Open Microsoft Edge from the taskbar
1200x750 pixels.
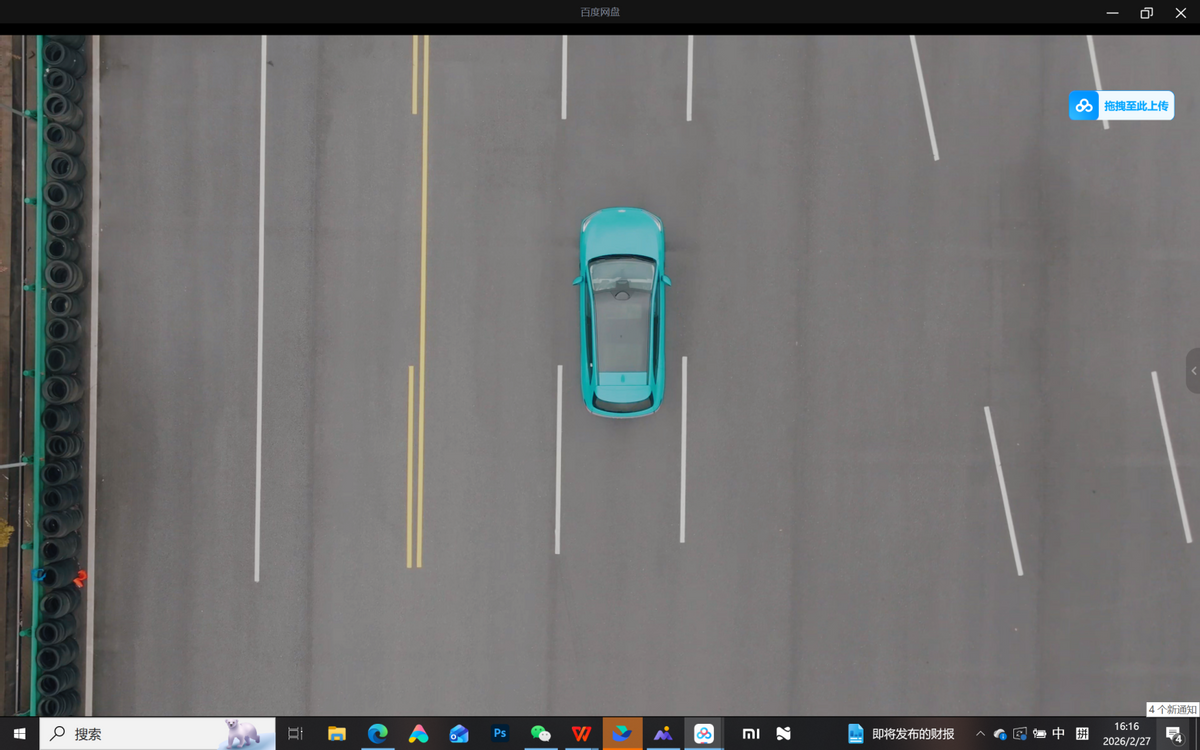[x=377, y=733]
